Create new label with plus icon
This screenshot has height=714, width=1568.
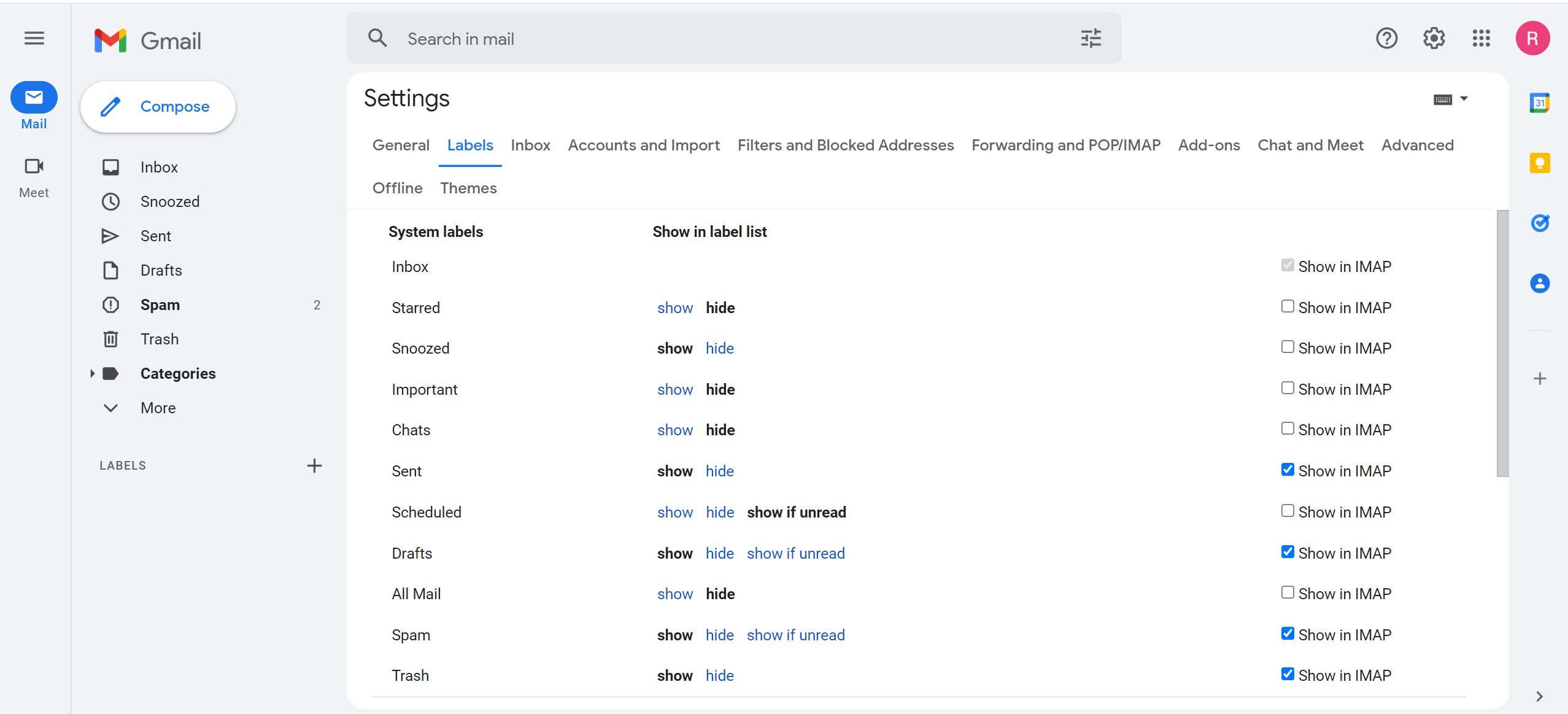coord(314,465)
